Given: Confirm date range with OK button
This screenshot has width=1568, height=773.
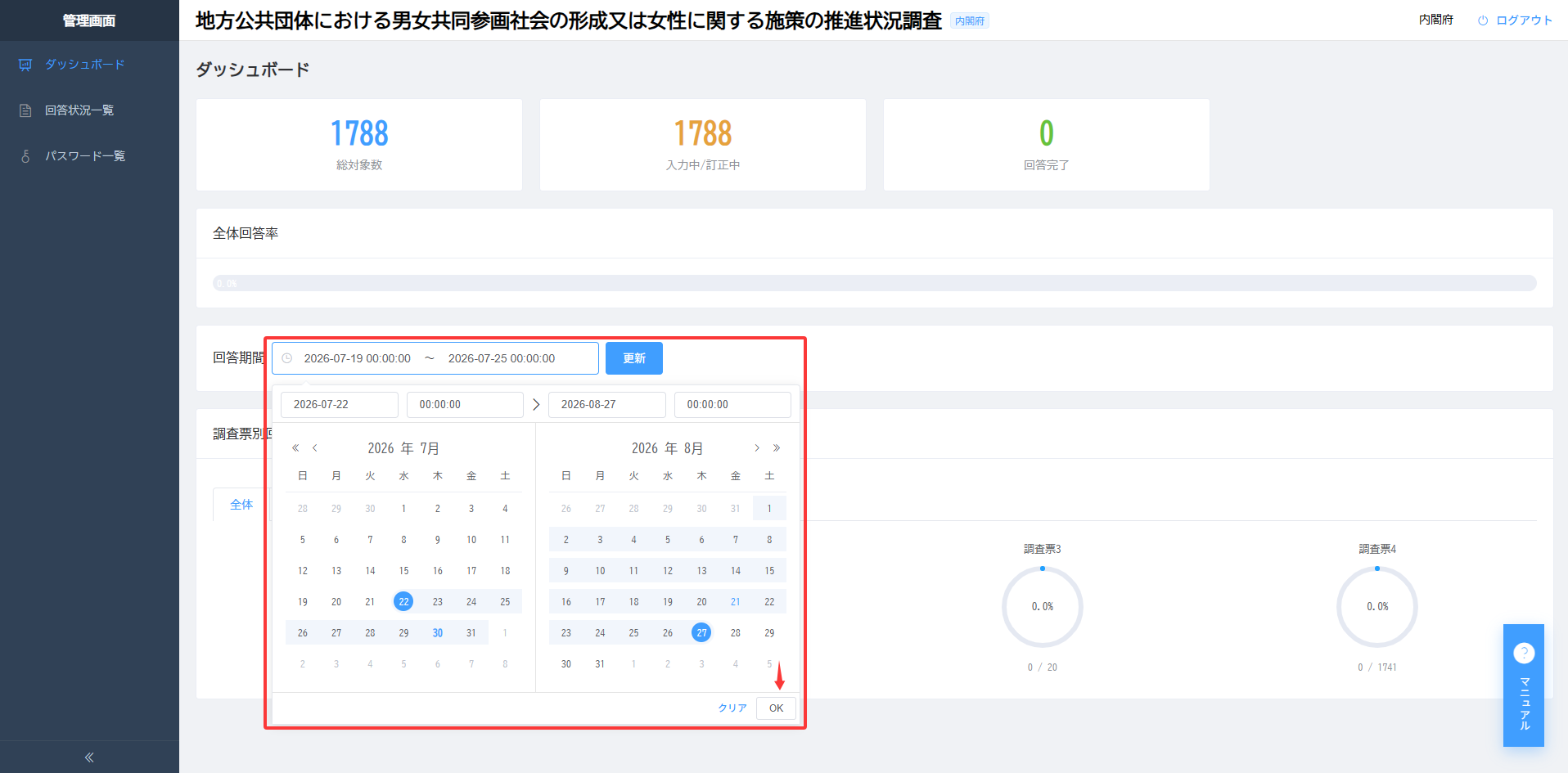Looking at the screenshot, I should click(x=776, y=708).
